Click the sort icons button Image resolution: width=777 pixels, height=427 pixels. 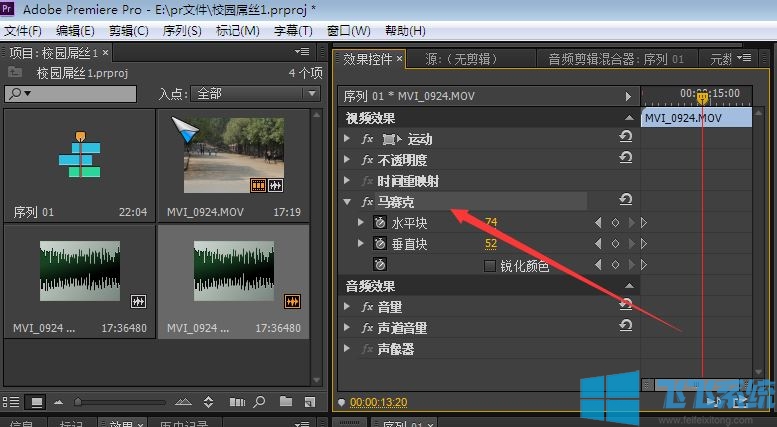208,402
